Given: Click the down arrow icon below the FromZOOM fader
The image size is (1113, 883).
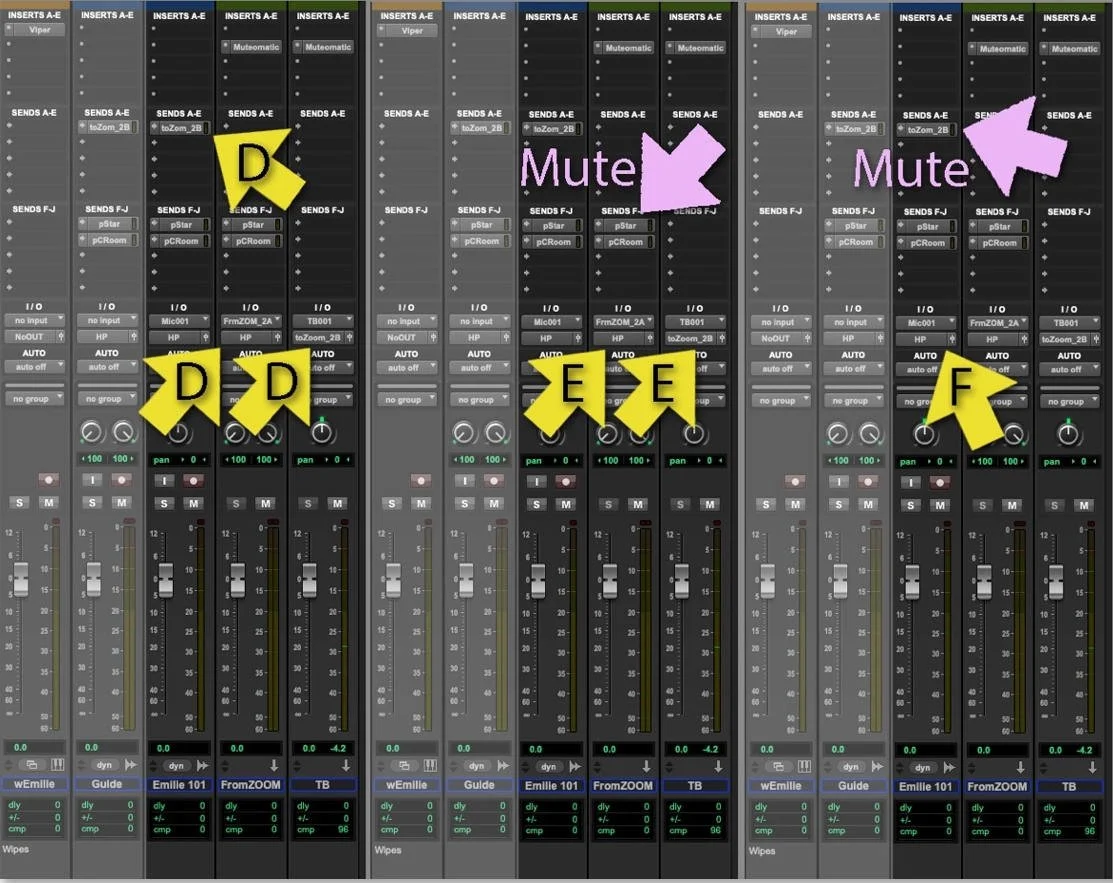Looking at the screenshot, I should [x=271, y=766].
